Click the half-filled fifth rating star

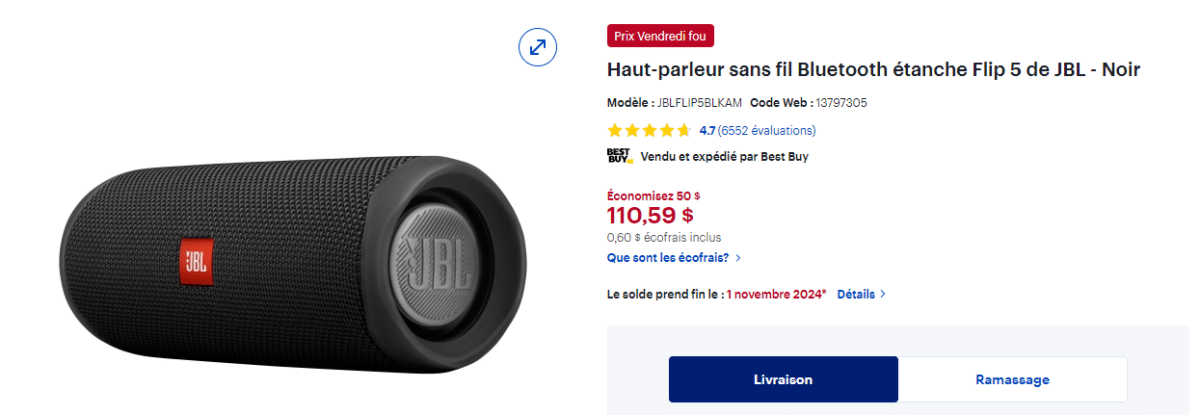coord(684,130)
